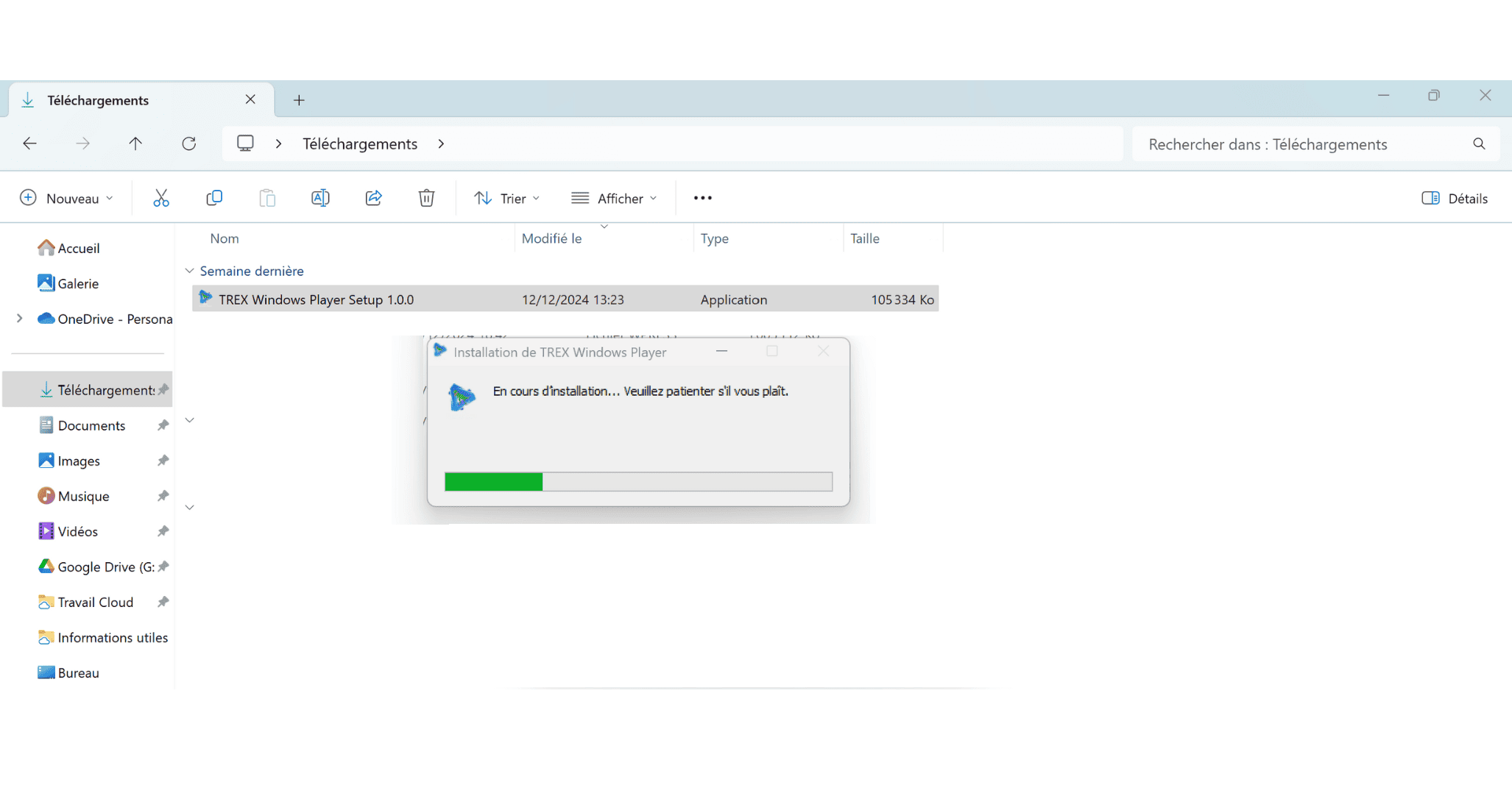Select TREX Windows Player Setup file
Viewport: 1512px width, 802px height.
[x=317, y=299]
